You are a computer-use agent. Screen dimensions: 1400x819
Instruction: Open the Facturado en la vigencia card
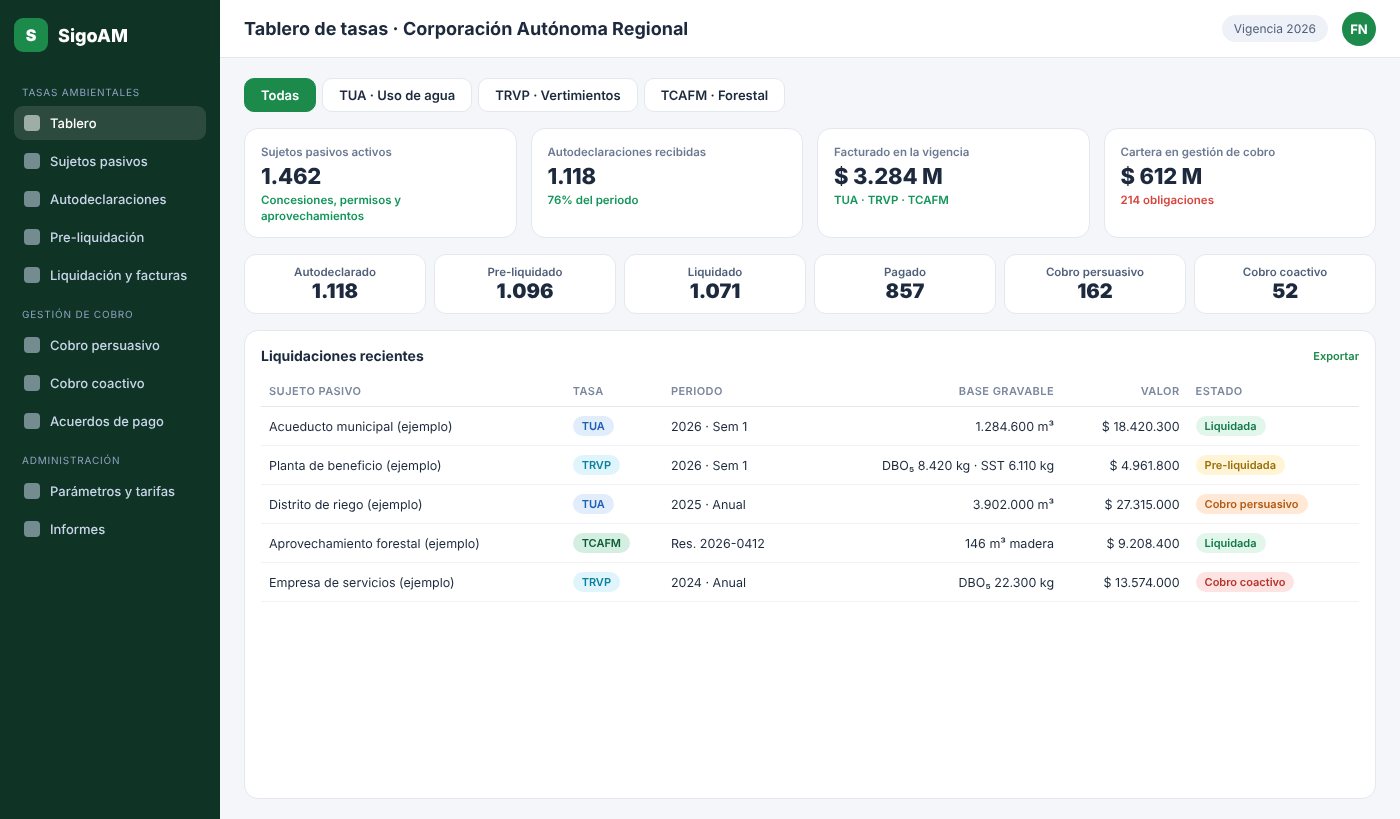(x=953, y=183)
